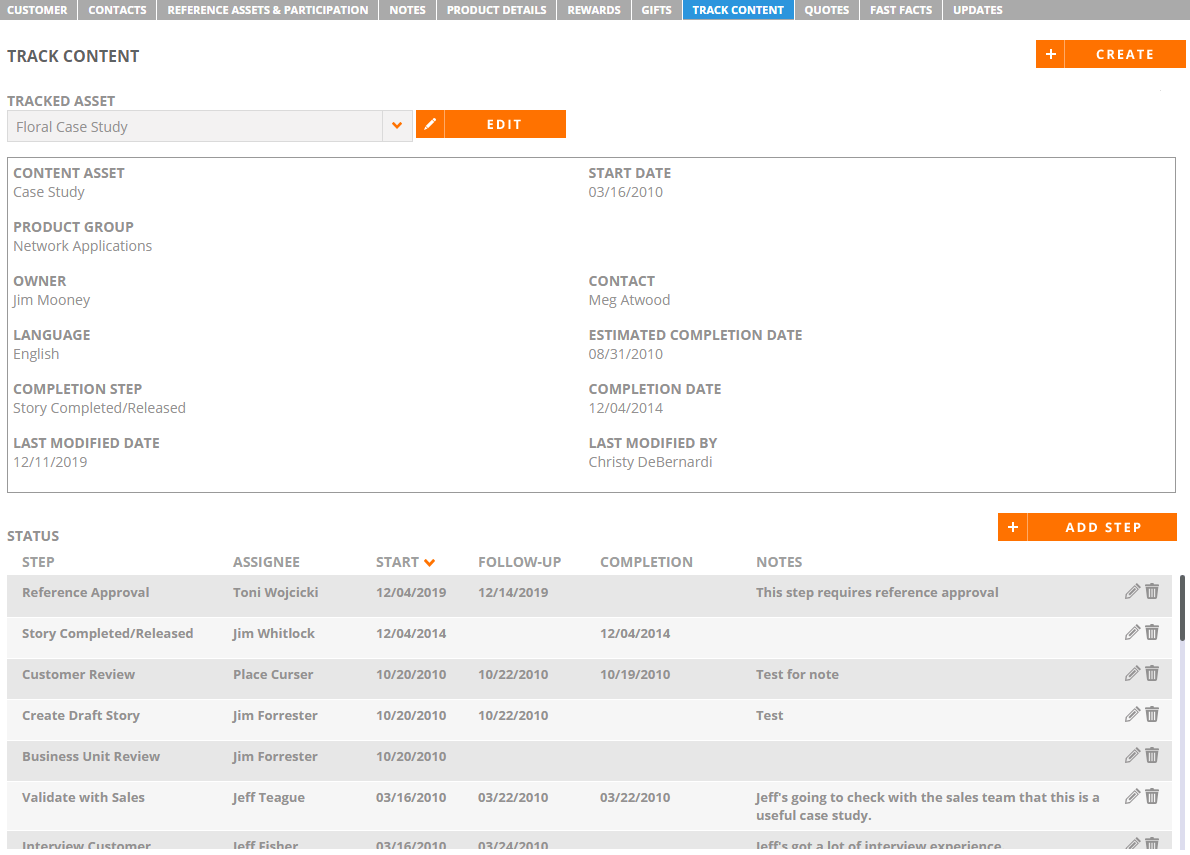Image resolution: width=1190 pixels, height=855 pixels.
Task: Edit the Reference Approval step
Action: [x=1132, y=592]
